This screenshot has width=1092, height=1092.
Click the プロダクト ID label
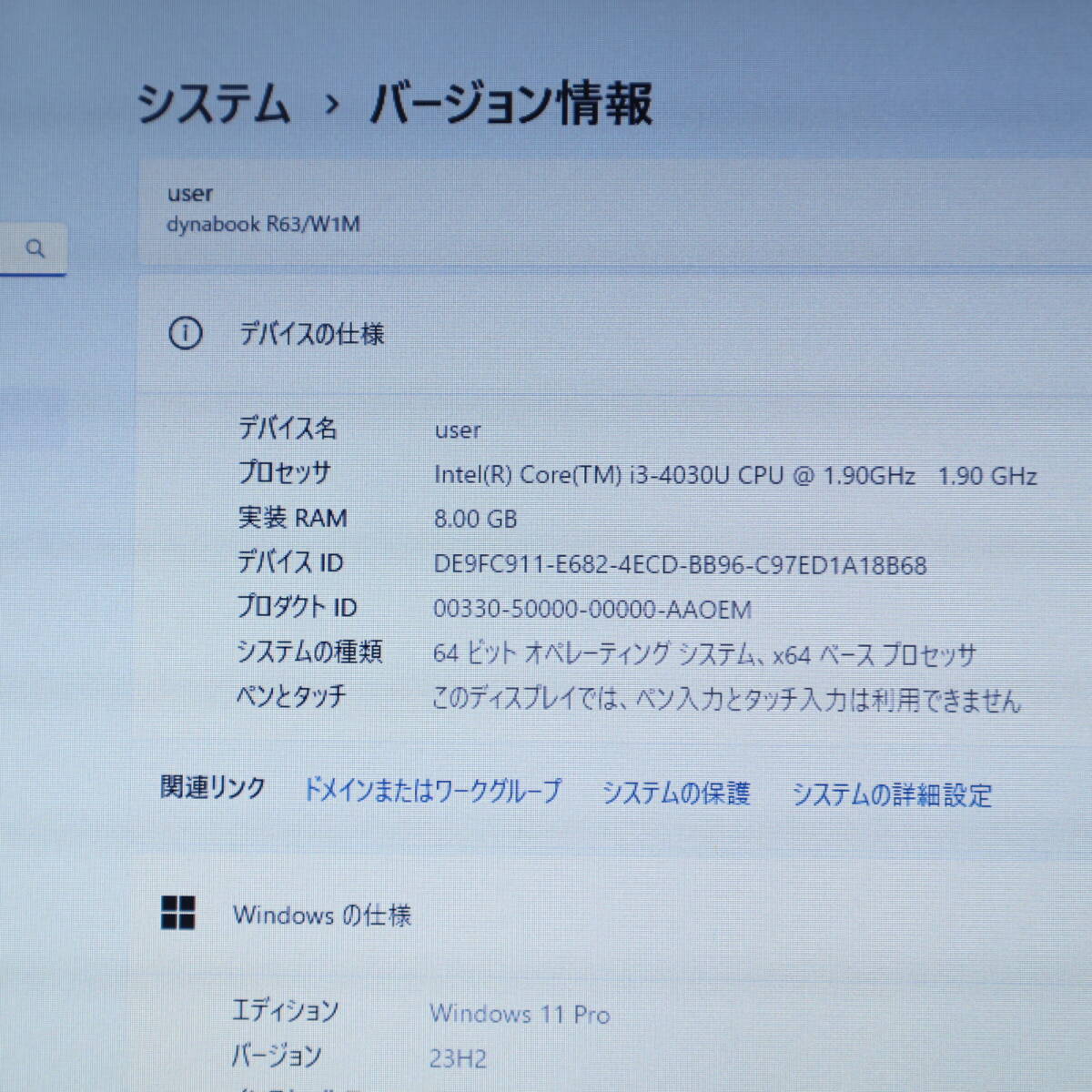(297, 606)
